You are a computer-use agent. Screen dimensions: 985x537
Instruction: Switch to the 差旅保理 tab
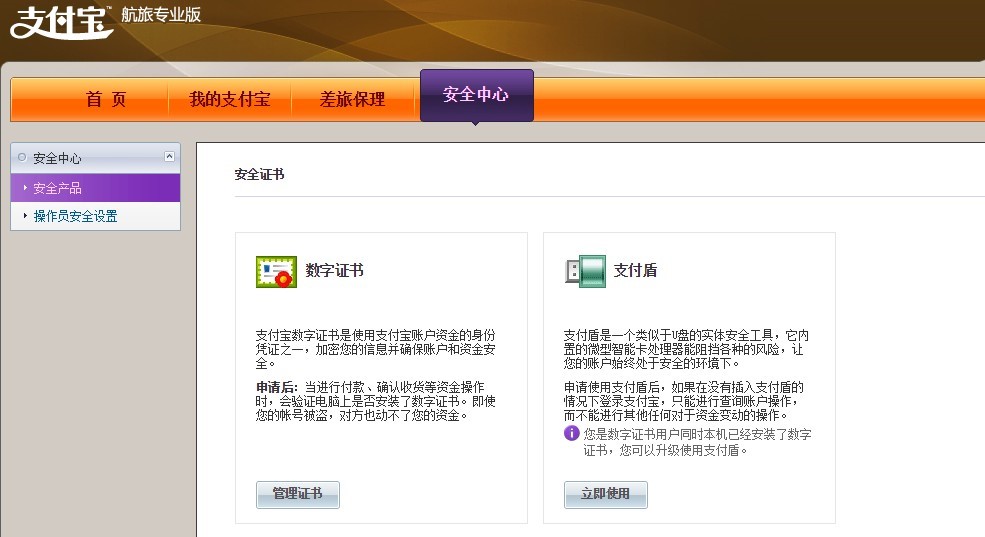point(352,99)
